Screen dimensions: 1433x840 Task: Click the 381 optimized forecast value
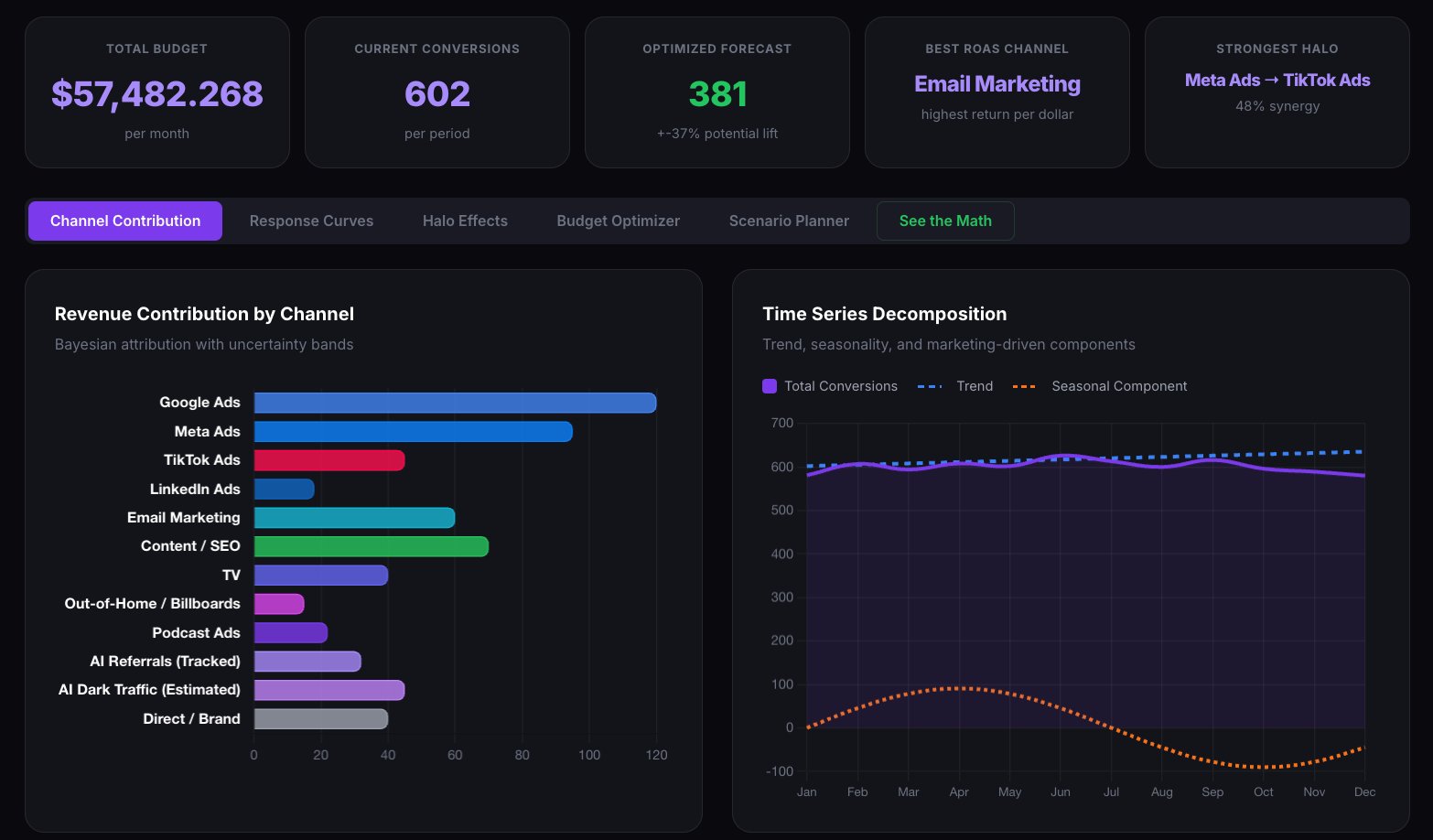(x=717, y=94)
